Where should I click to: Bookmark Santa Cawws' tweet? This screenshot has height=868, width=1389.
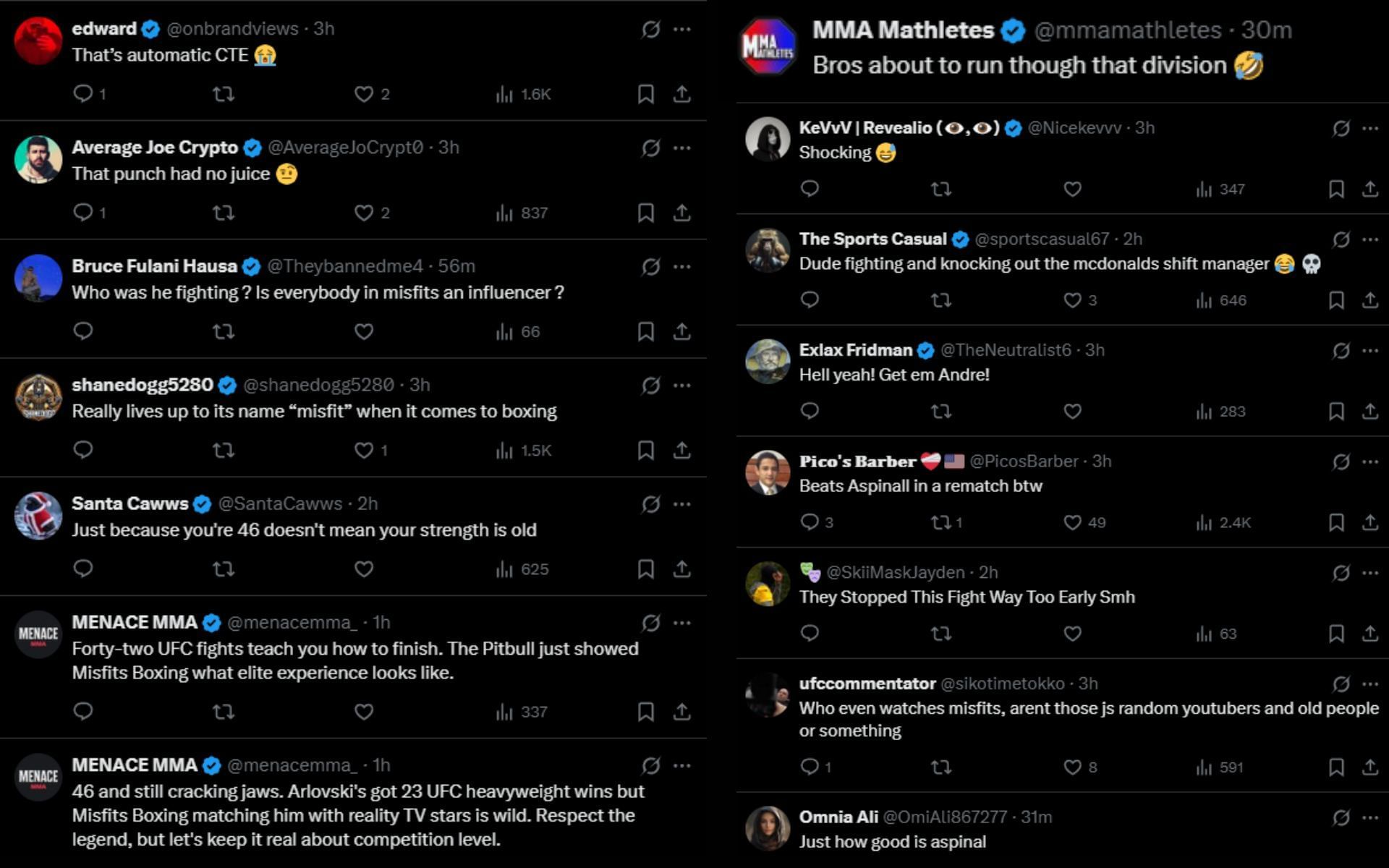coord(646,569)
